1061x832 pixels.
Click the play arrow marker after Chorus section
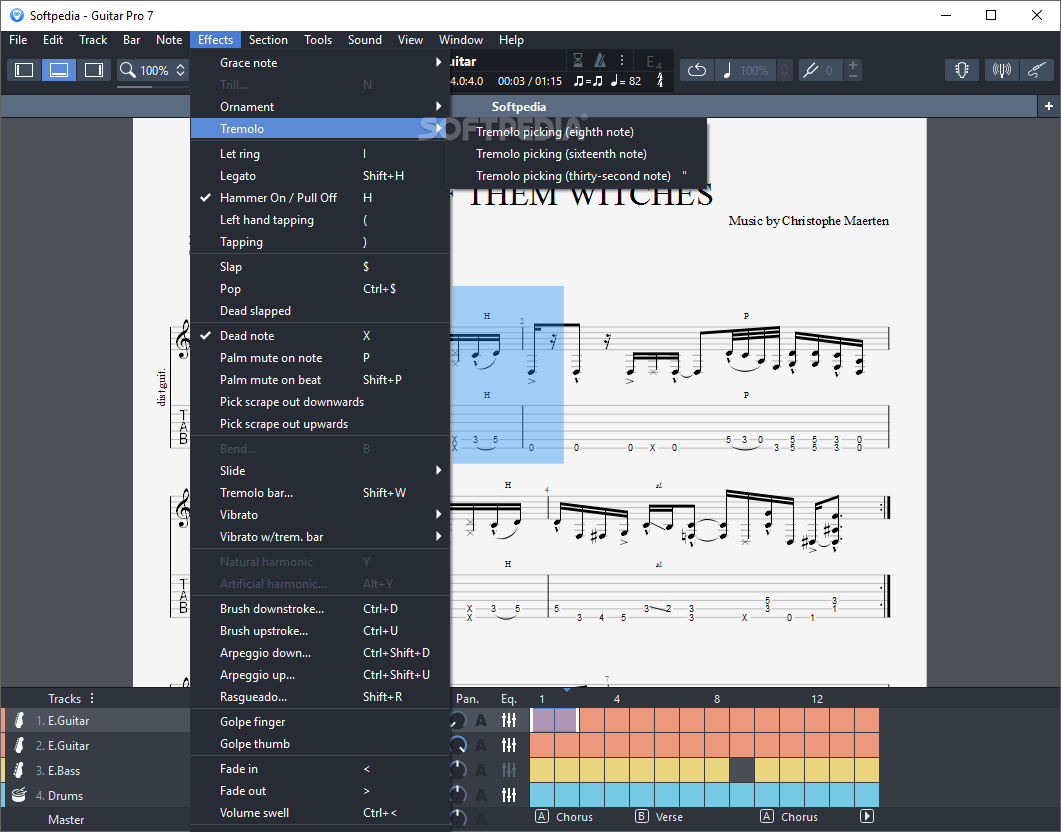pyautogui.click(x=867, y=816)
